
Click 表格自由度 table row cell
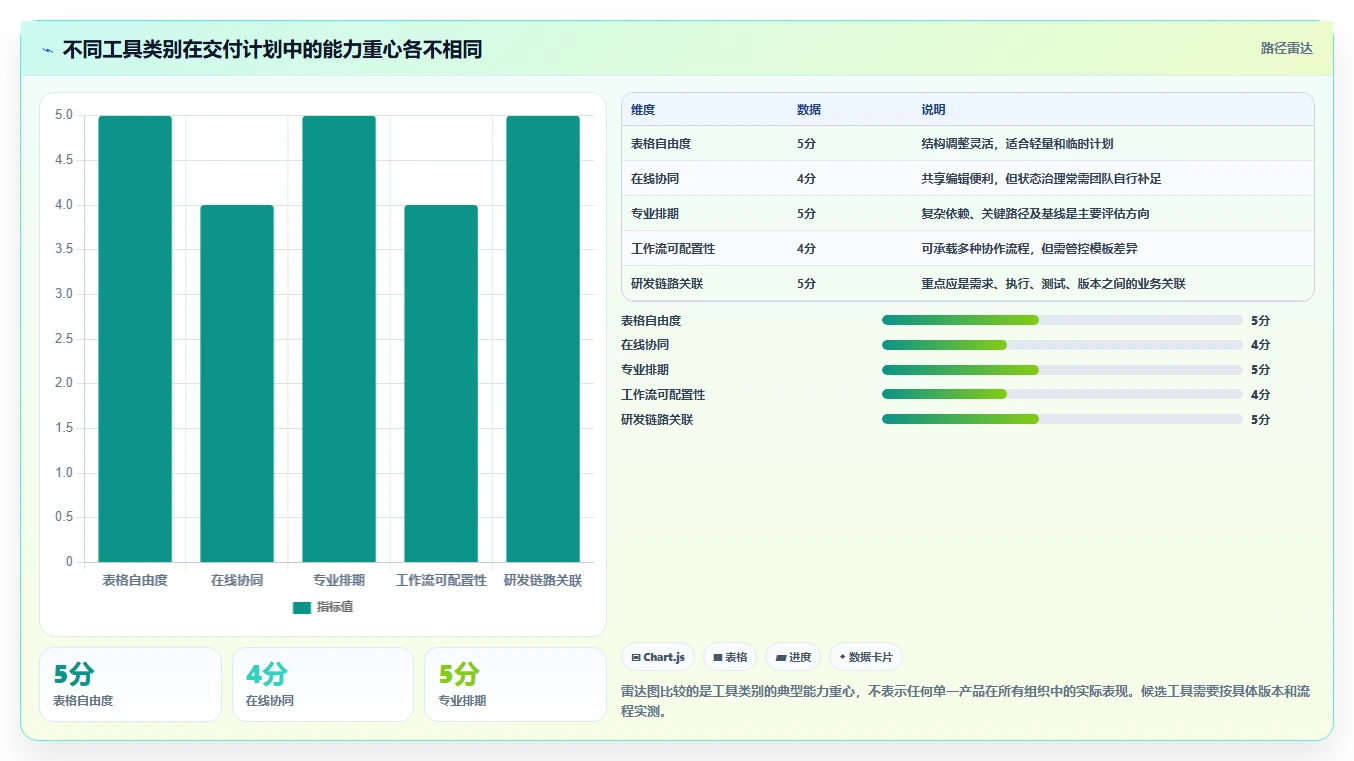pos(661,144)
